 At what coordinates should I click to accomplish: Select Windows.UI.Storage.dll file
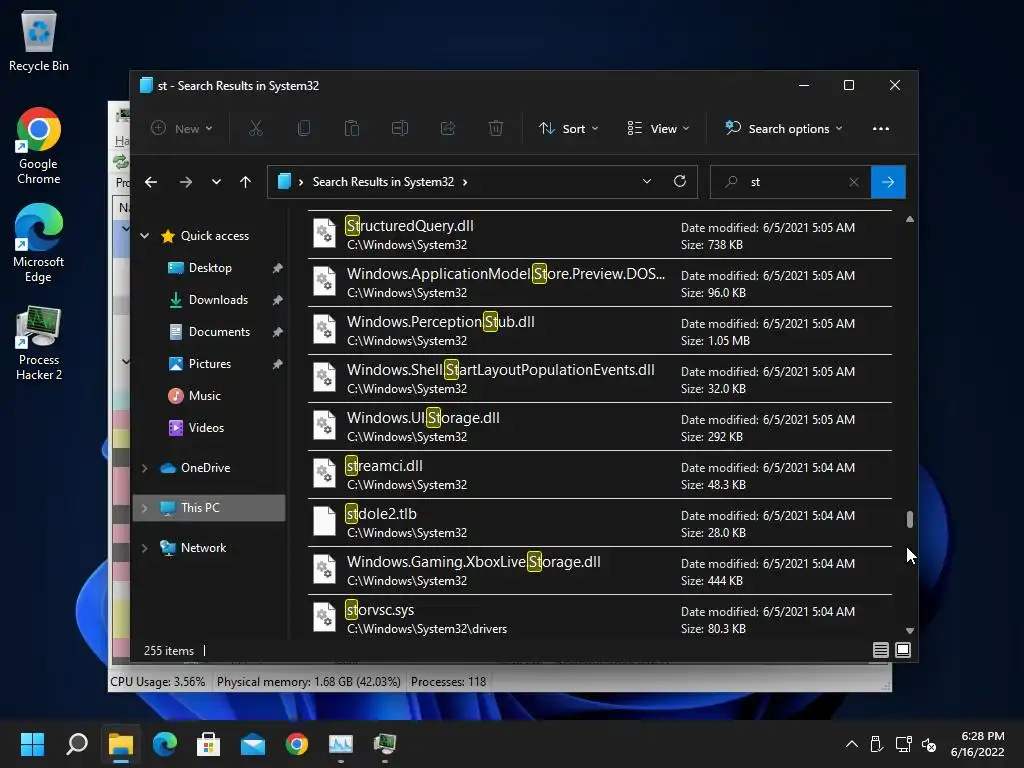600,426
